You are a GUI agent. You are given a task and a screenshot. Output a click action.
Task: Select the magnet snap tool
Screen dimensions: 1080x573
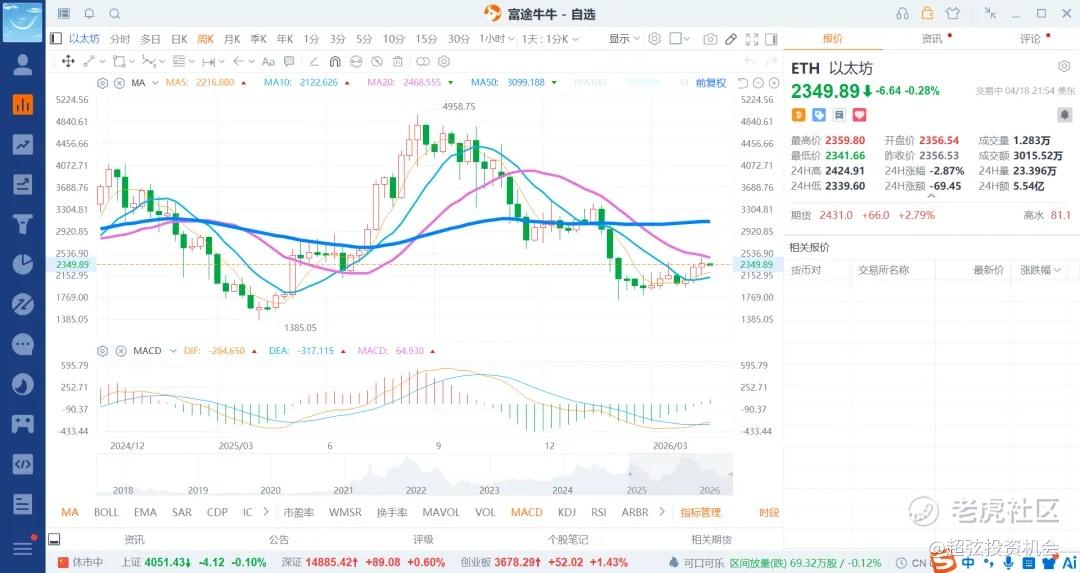tap(335, 61)
